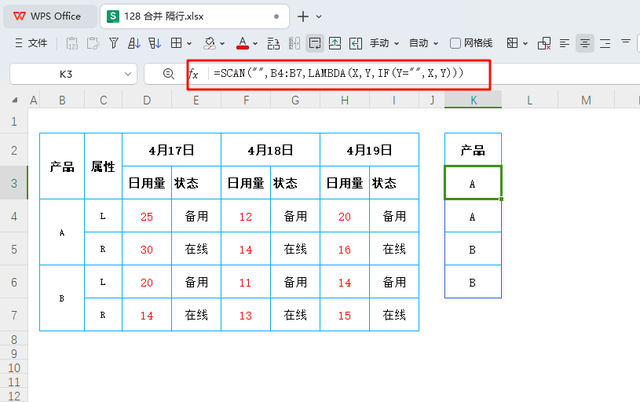Click the cell with value 25

click(x=147, y=216)
